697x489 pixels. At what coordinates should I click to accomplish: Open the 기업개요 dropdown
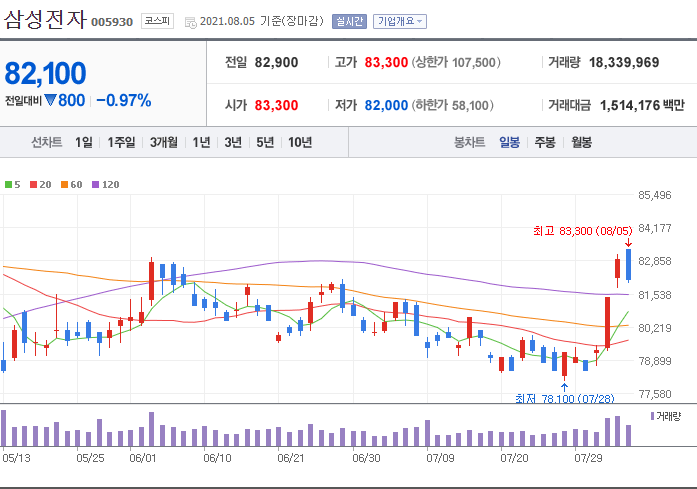(x=400, y=21)
